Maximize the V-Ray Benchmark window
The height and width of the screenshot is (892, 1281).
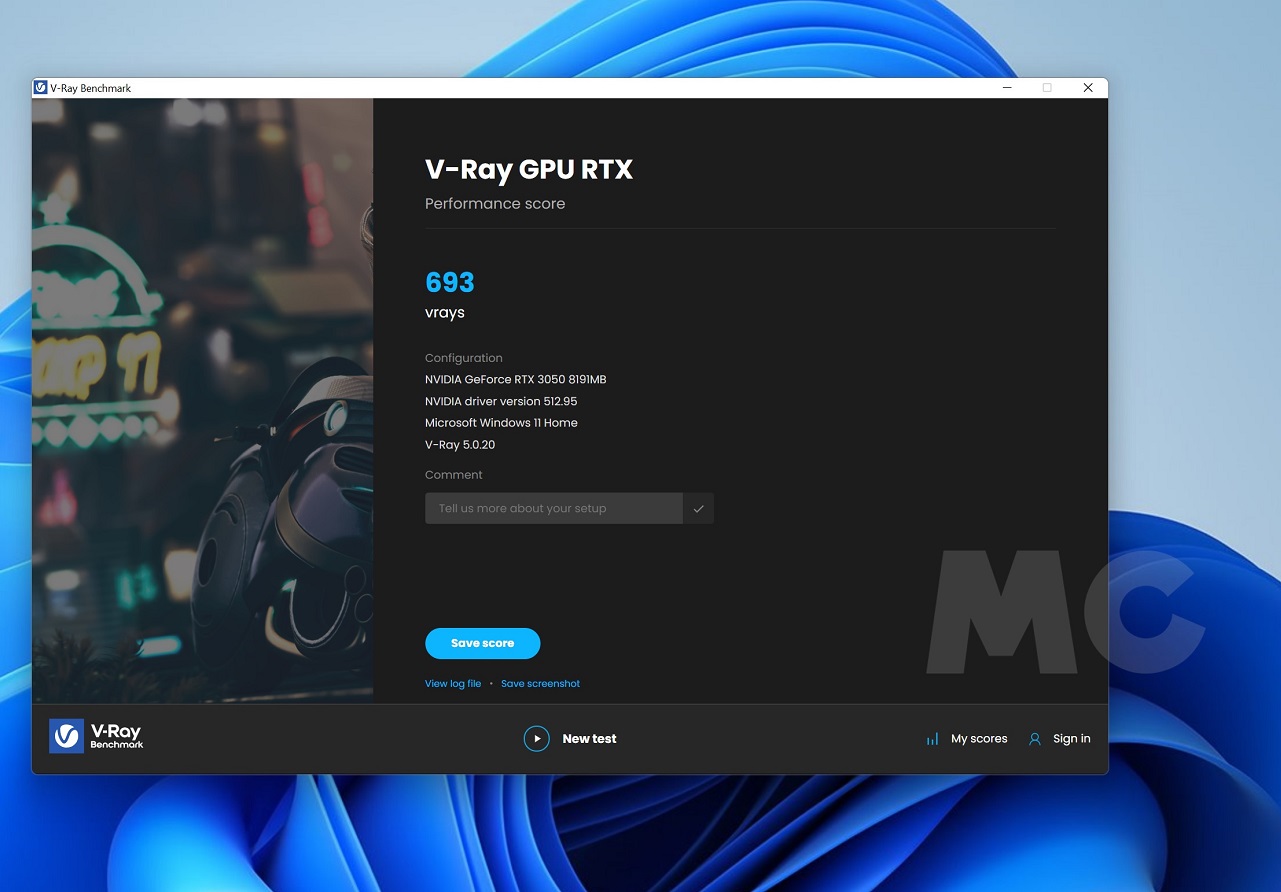(x=1047, y=88)
